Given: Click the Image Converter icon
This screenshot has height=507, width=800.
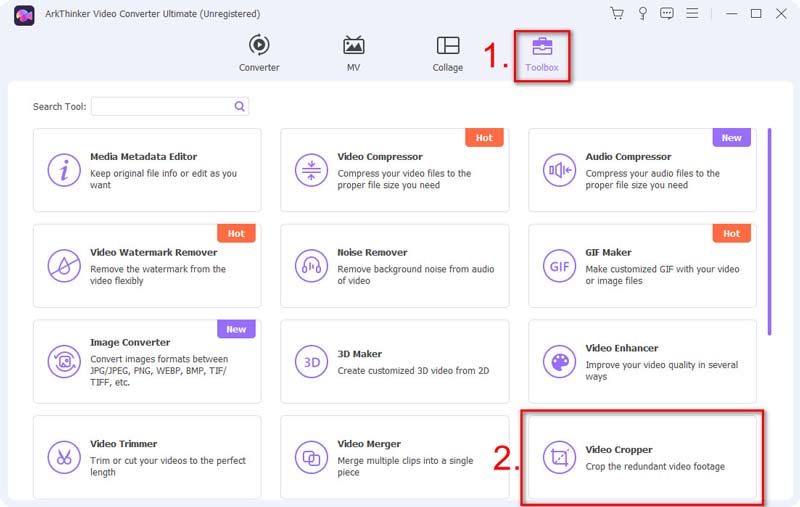Looking at the screenshot, I should (x=64, y=362).
